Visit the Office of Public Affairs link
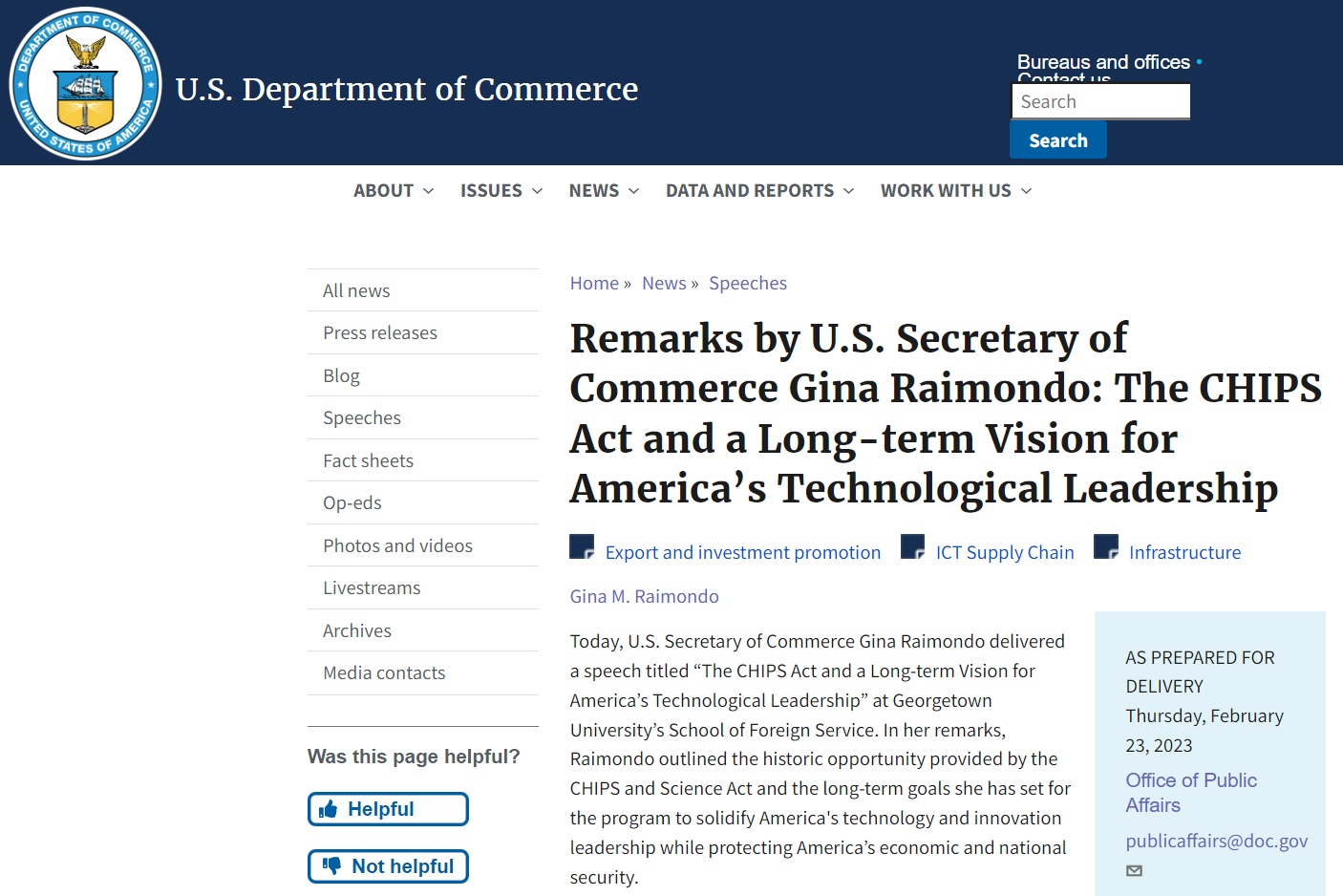This screenshot has width=1343, height=896. click(x=1191, y=793)
